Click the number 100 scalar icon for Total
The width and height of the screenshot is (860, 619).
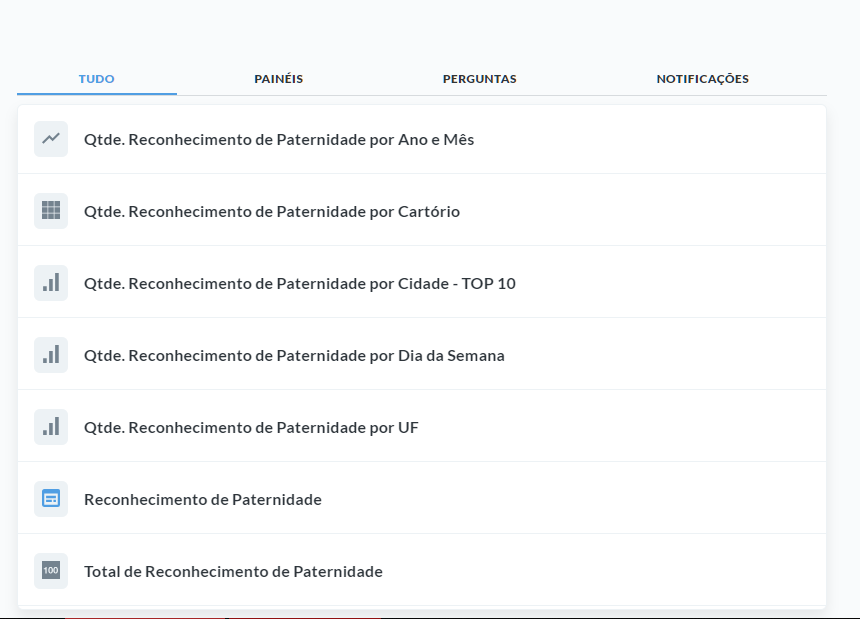(x=51, y=571)
